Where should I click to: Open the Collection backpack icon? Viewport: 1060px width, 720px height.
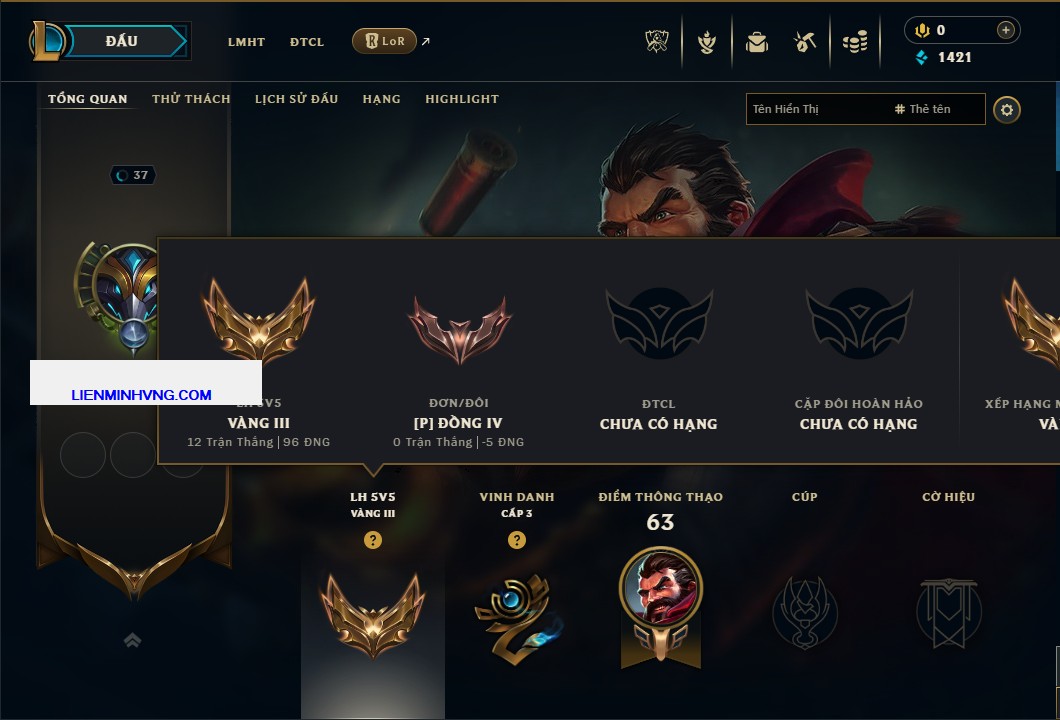pos(756,43)
